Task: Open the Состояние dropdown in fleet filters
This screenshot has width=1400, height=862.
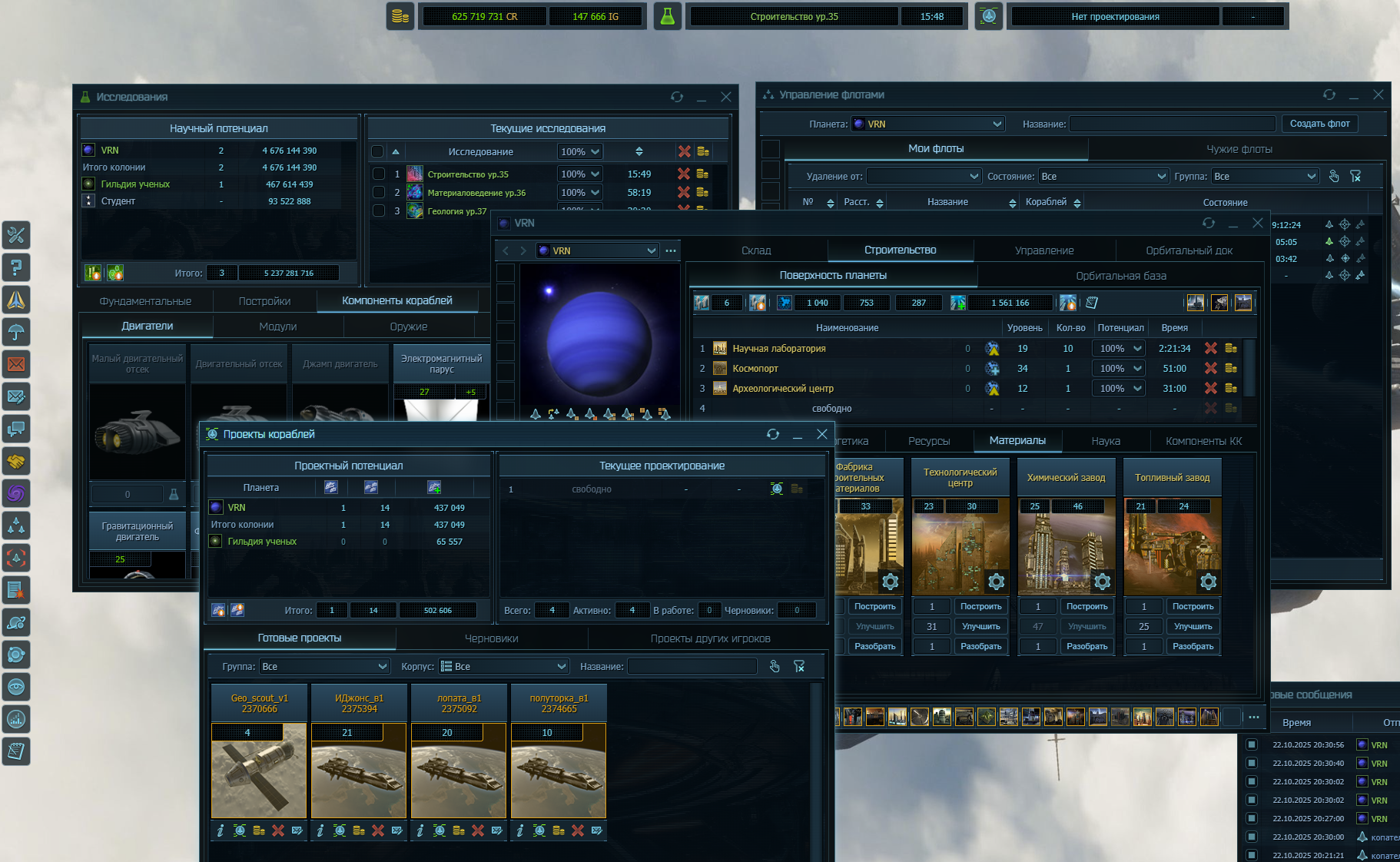Action: point(1103,177)
